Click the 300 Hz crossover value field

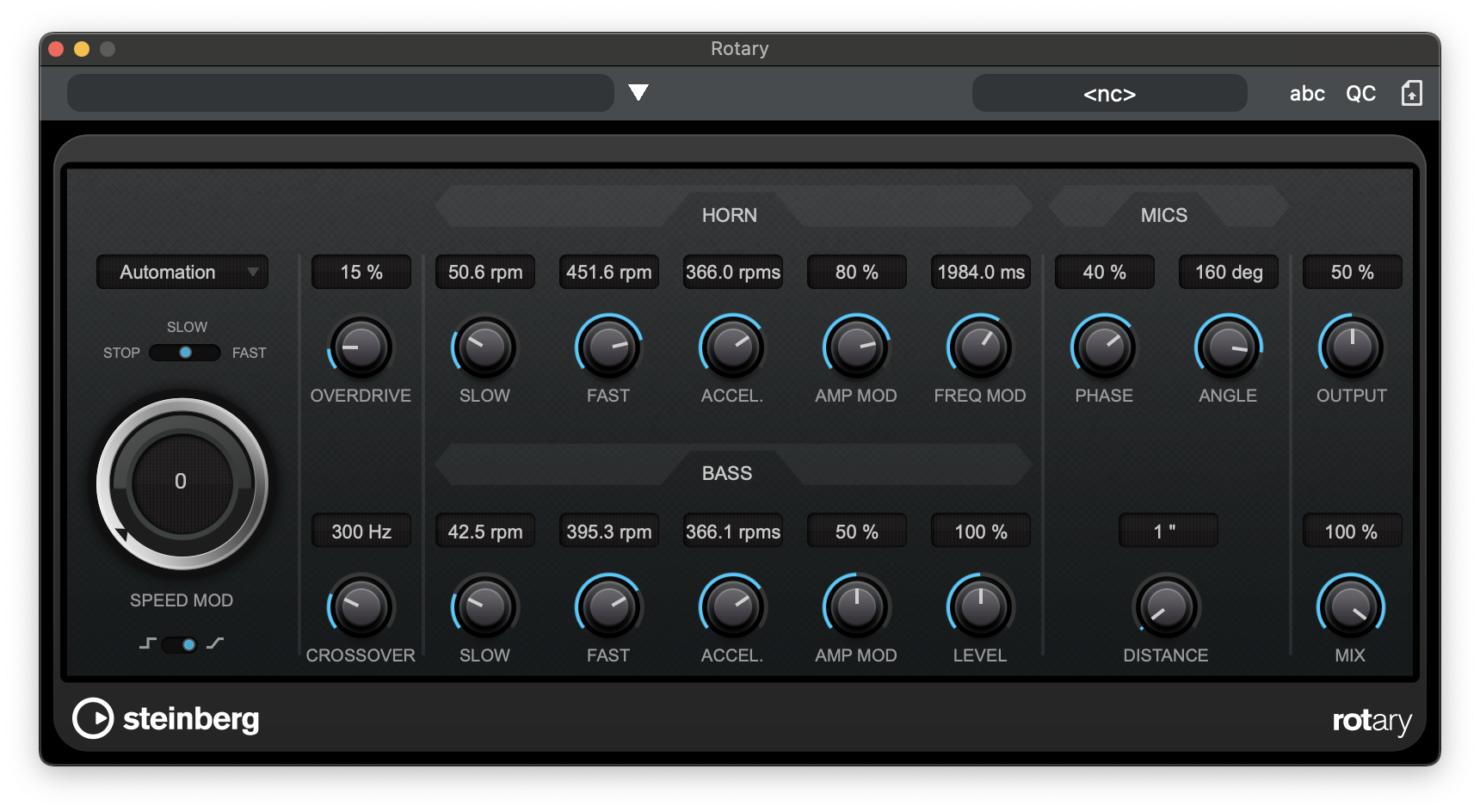(361, 532)
